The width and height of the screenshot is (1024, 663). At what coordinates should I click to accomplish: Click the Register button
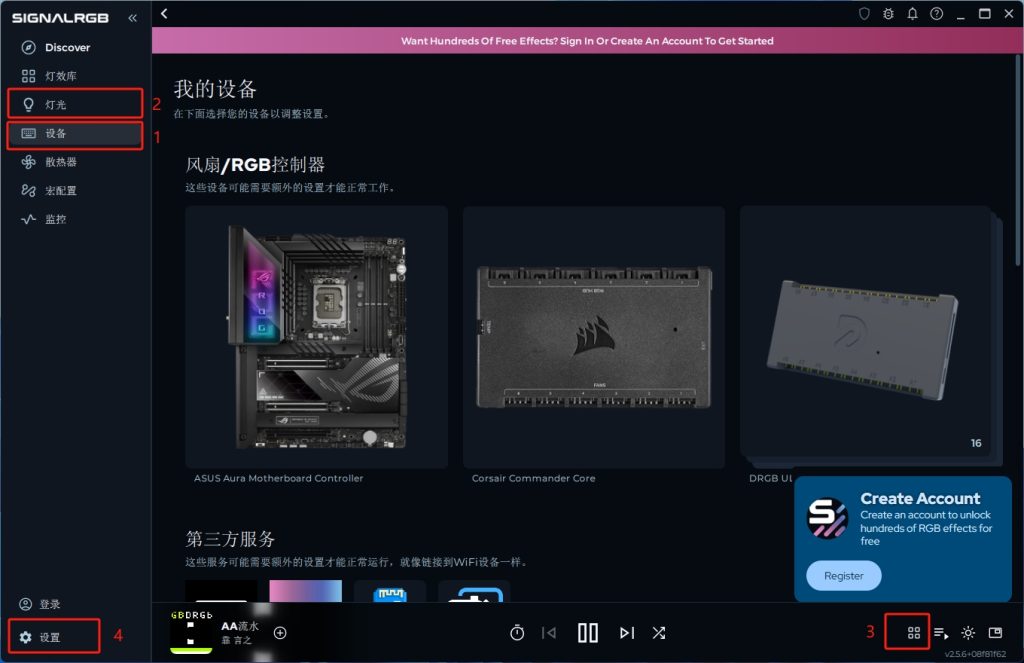844,575
